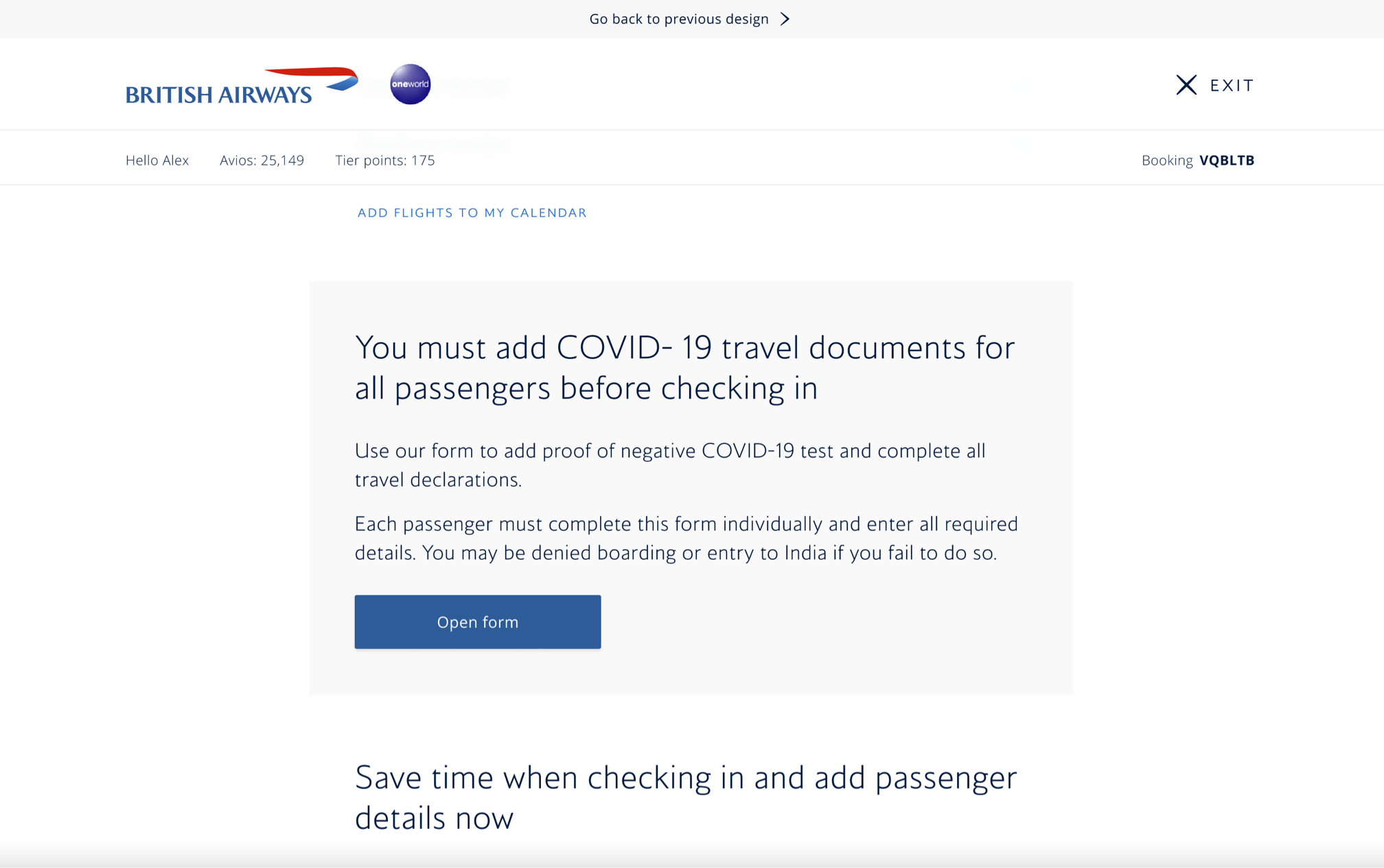Click Add flights to my calendar
Viewport: 1384px width, 868px height.
click(472, 213)
